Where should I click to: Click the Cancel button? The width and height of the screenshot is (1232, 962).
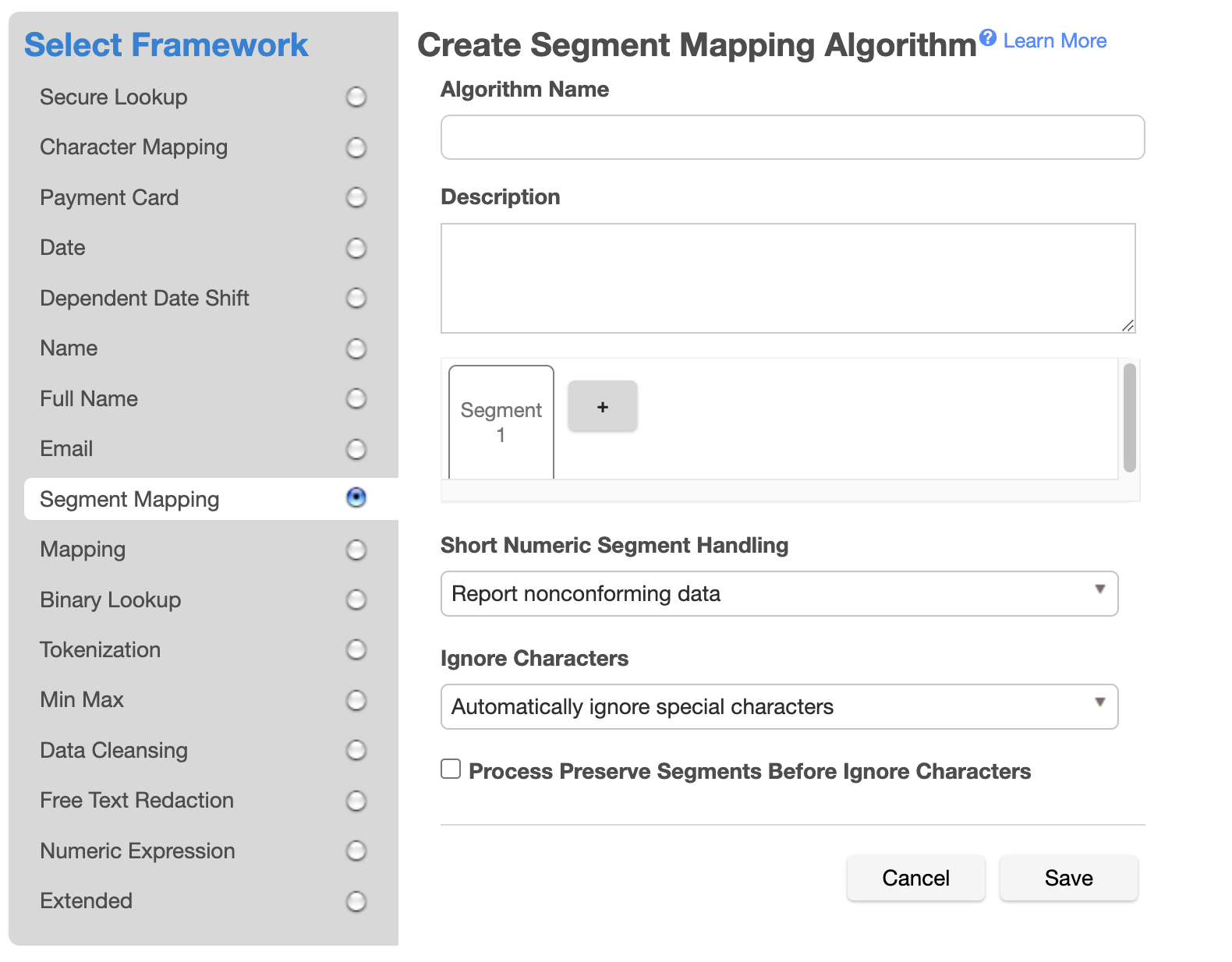(x=915, y=879)
